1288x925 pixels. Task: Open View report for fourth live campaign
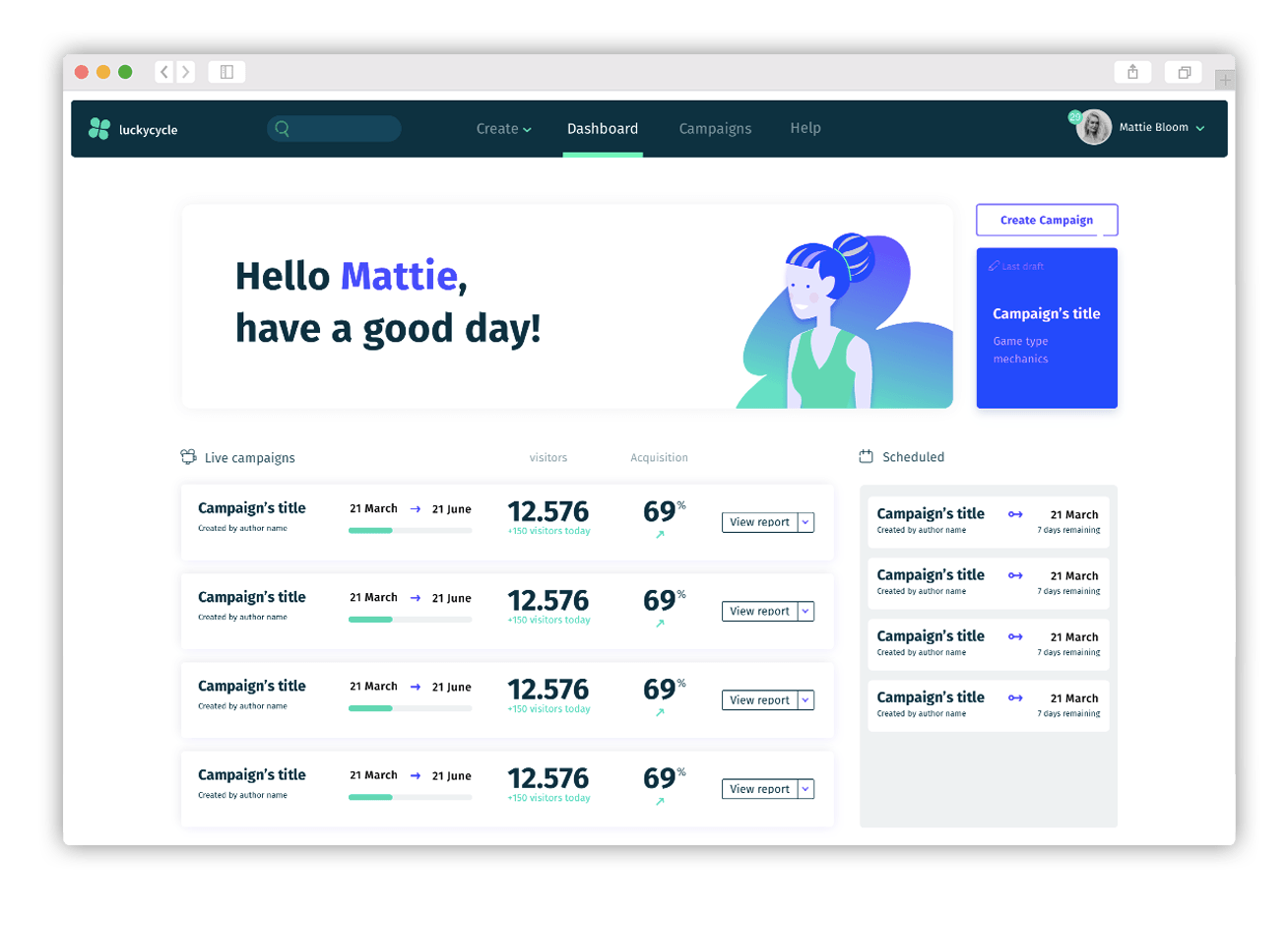pos(759,789)
